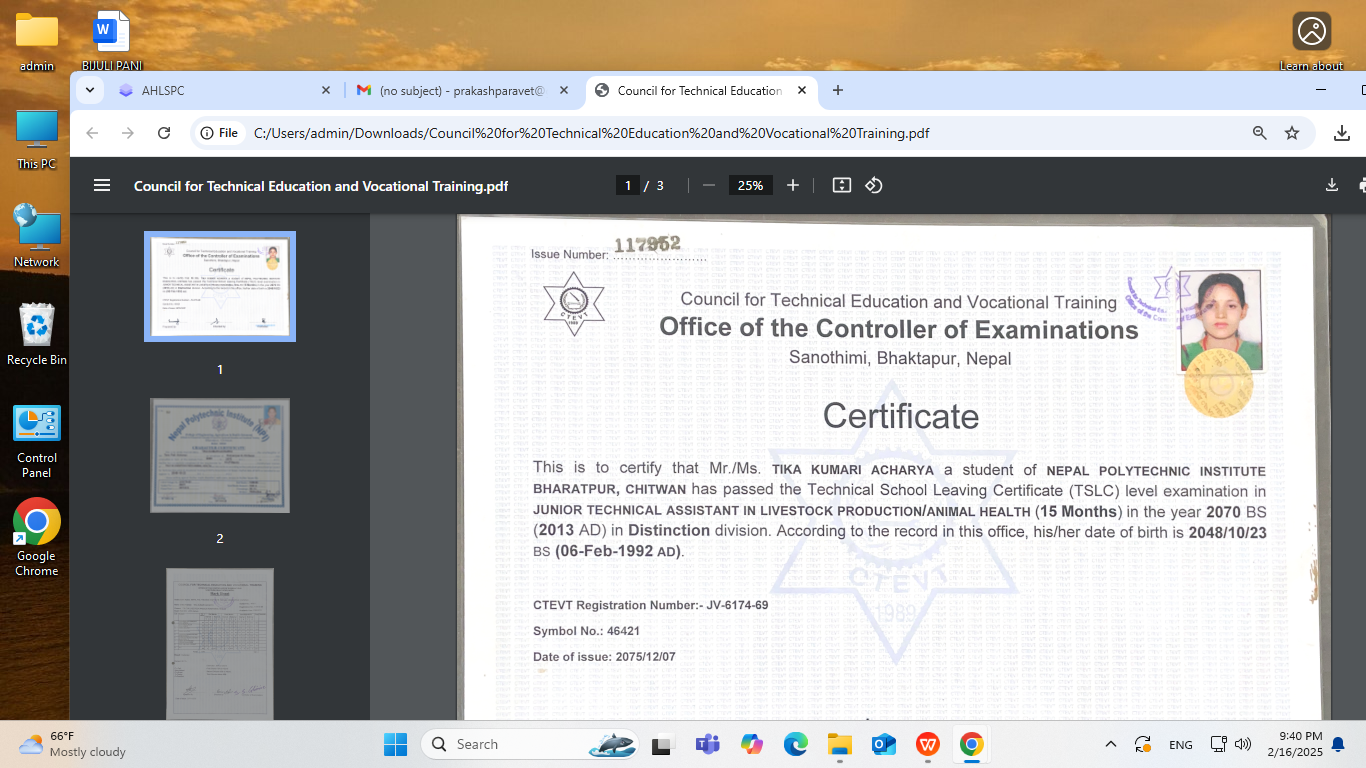This screenshot has width=1366, height=768.
Task: Open Control Panel desktop shortcut
Action: (37, 442)
